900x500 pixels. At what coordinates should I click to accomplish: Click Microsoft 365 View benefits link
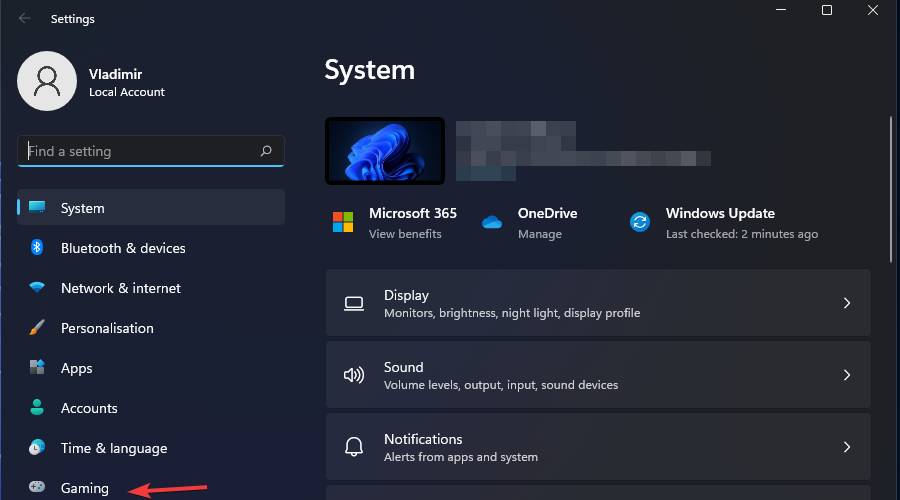click(x=405, y=234)
